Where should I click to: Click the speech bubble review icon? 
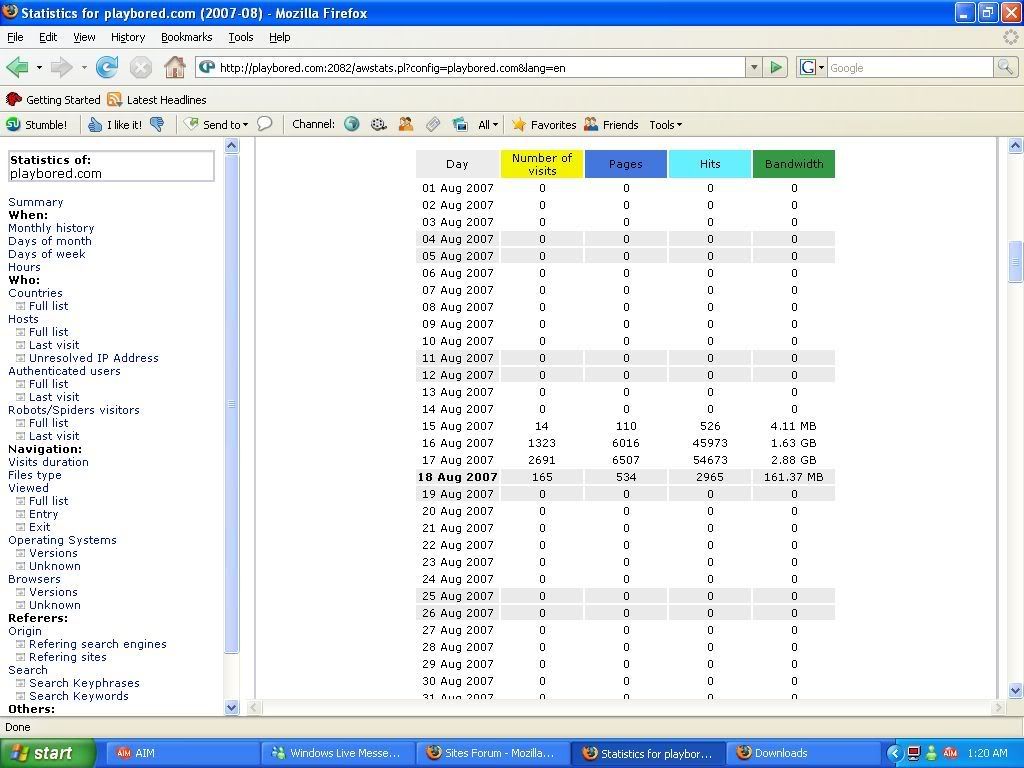(x=265, y=125)
